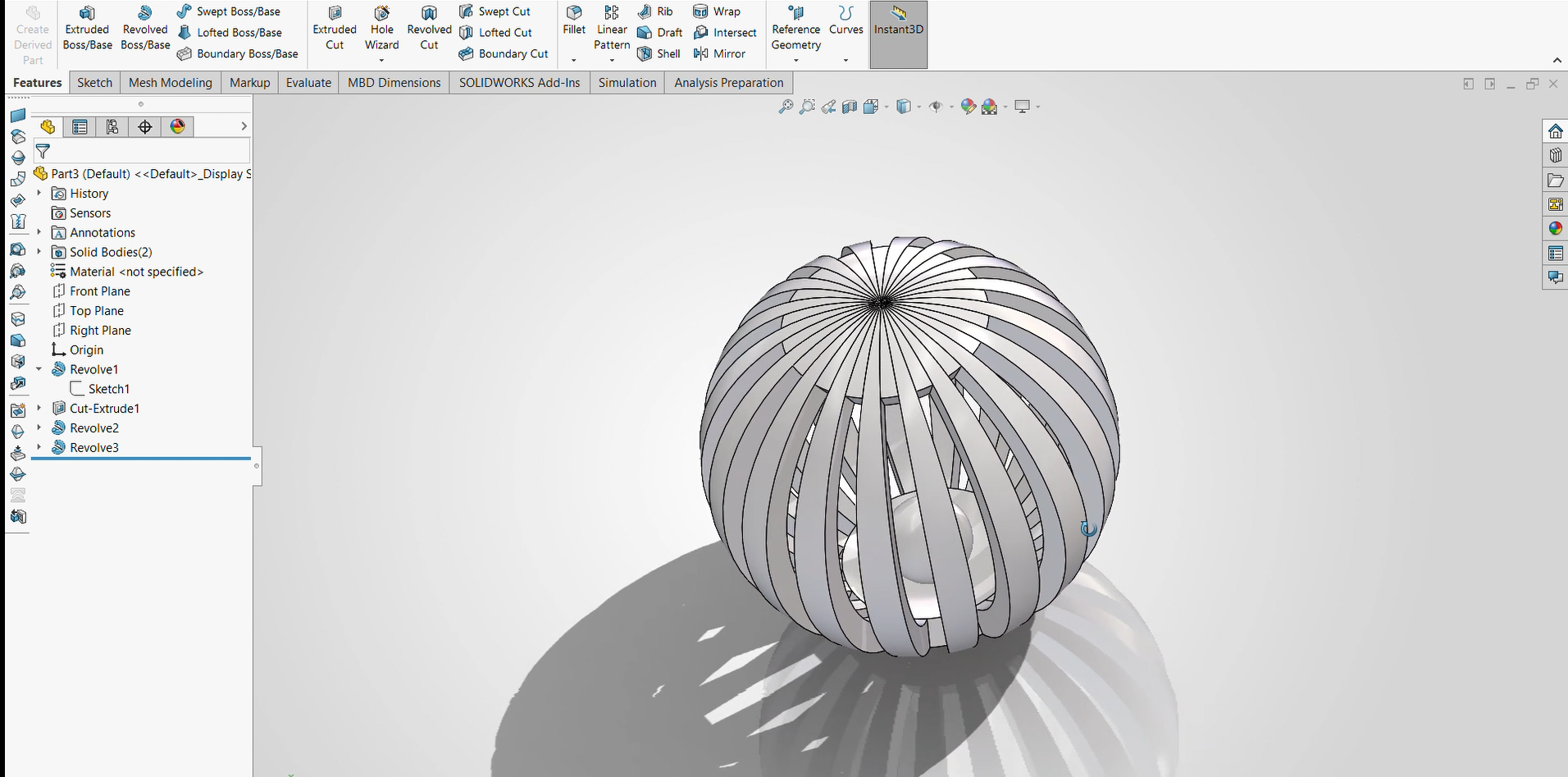Expand the Annotations folder

(x=39, y=232)
